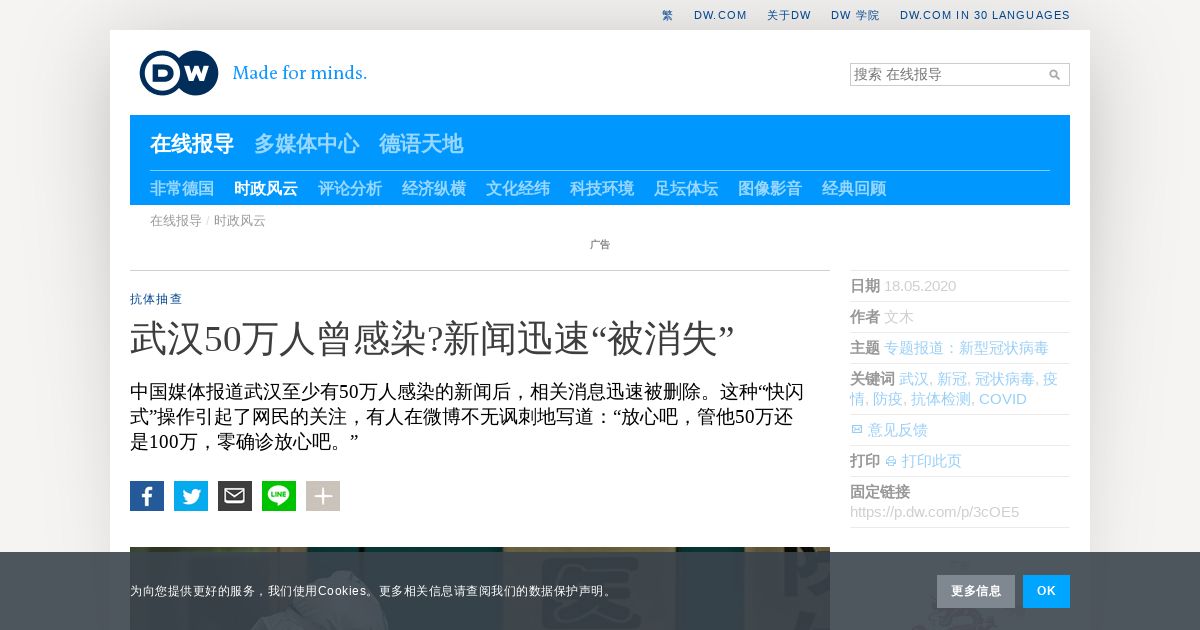Screen dimensions: 1200x630
Task: Click the search magnifier icon
Action: (x=1054, y=75)
